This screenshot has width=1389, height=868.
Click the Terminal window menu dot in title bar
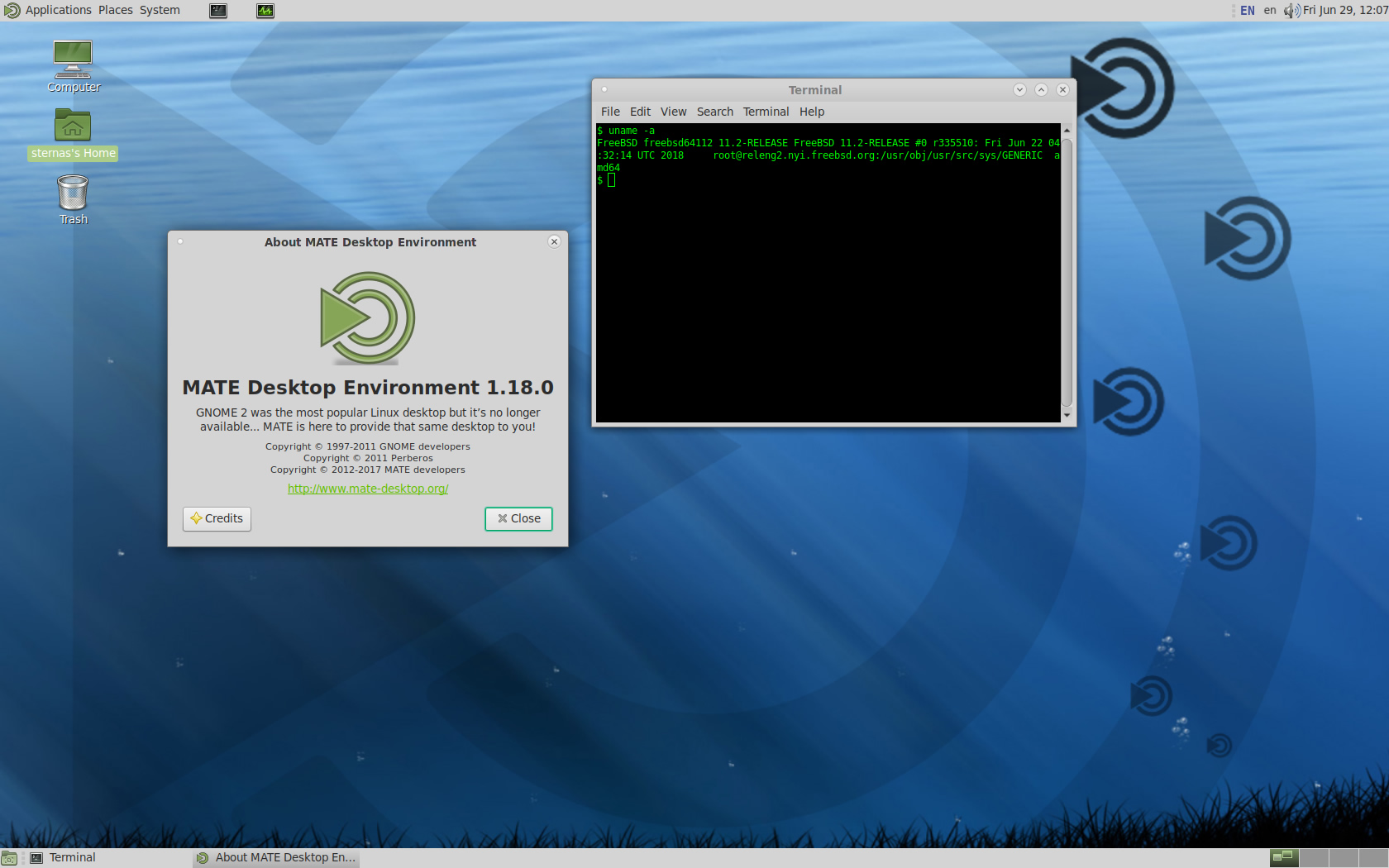(x=604, y=89)
